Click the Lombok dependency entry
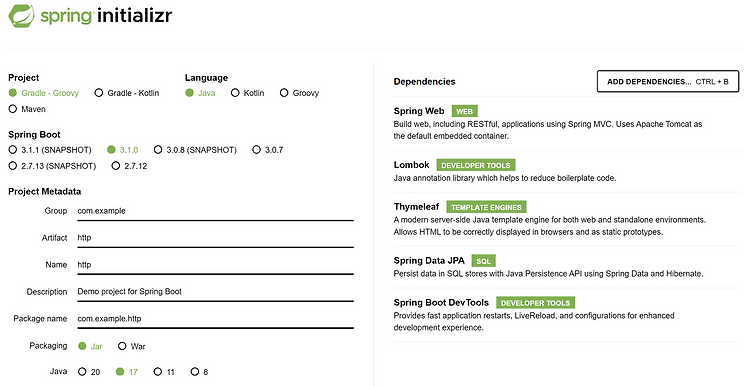Viewport: 750px width, 386px height. (x=566, y=171)
